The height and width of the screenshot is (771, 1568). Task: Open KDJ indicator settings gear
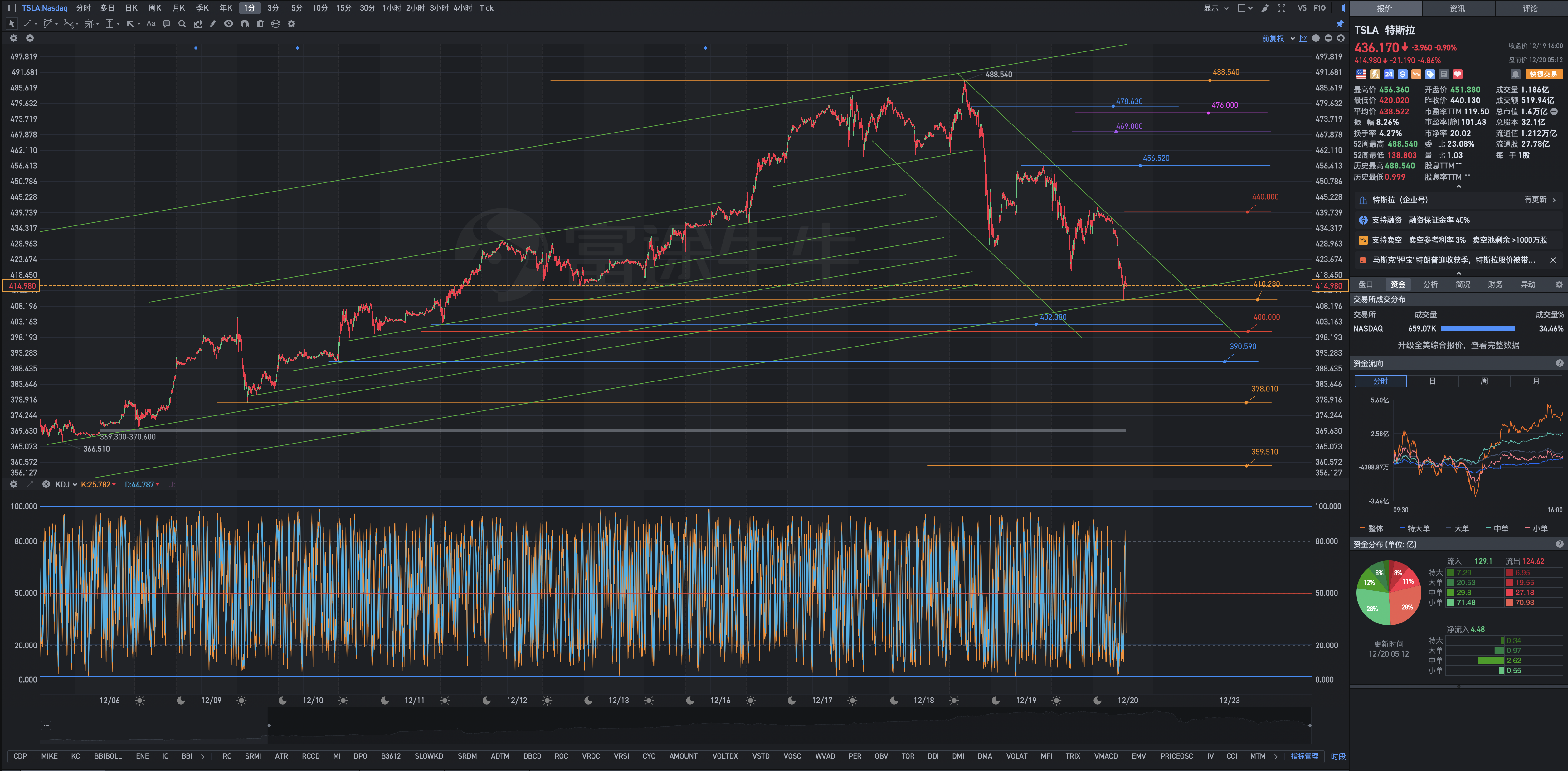pyautogui.click(x=13, y=484)
